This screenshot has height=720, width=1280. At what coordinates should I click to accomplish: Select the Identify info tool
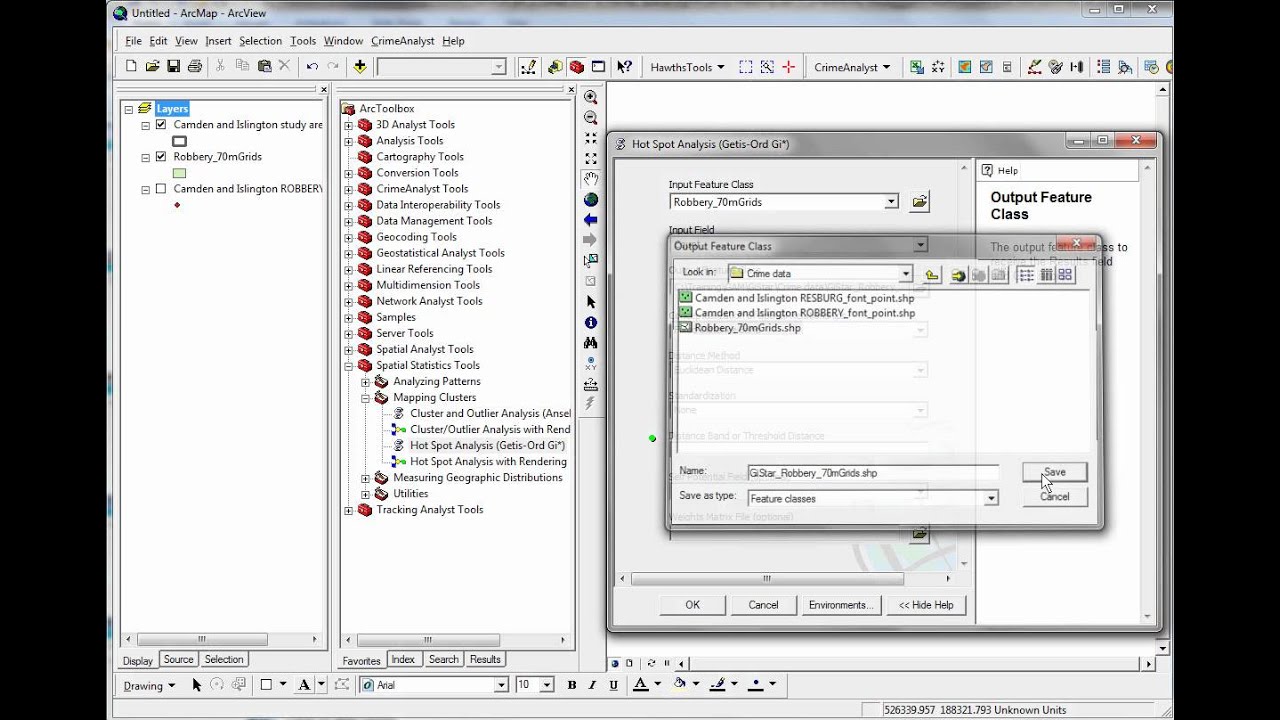click(590, 322)
